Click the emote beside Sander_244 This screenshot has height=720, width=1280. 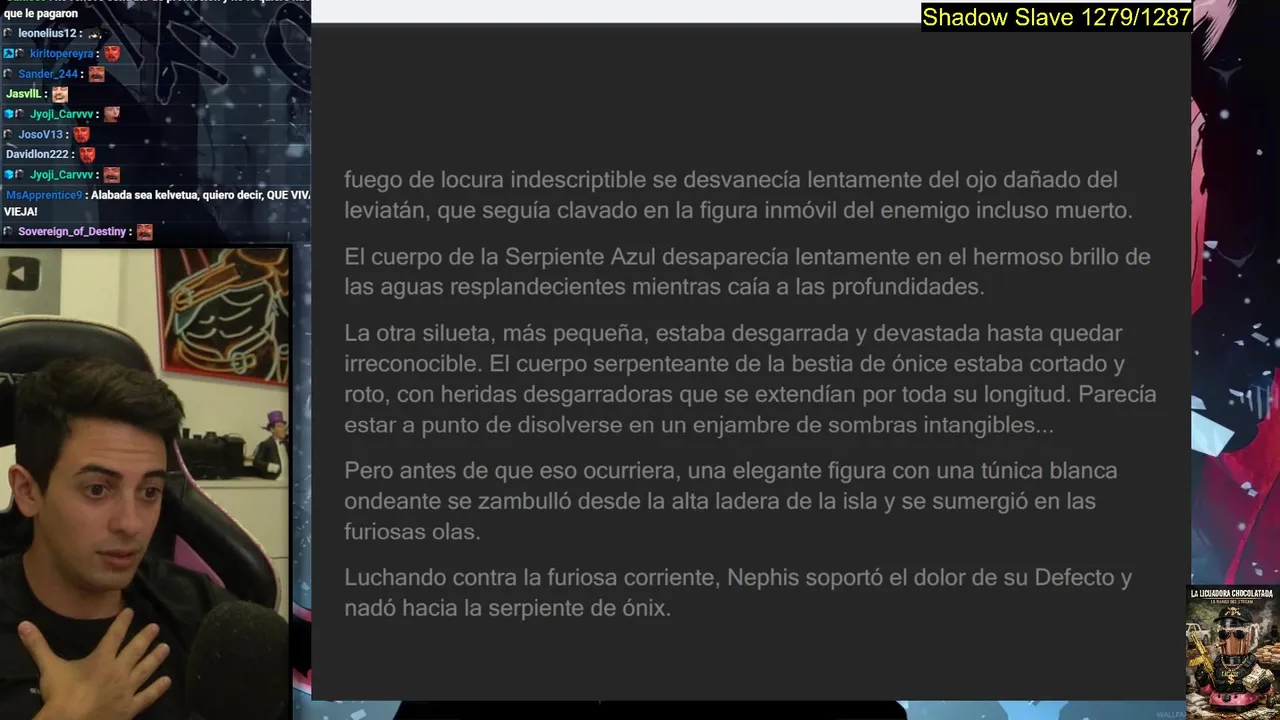(96, 74)
